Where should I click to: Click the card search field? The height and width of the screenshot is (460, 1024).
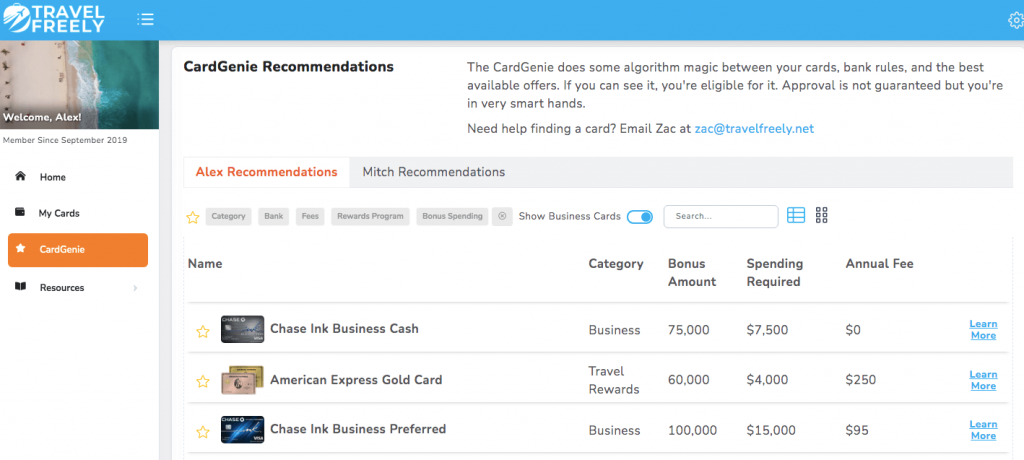tap(720, 216)
